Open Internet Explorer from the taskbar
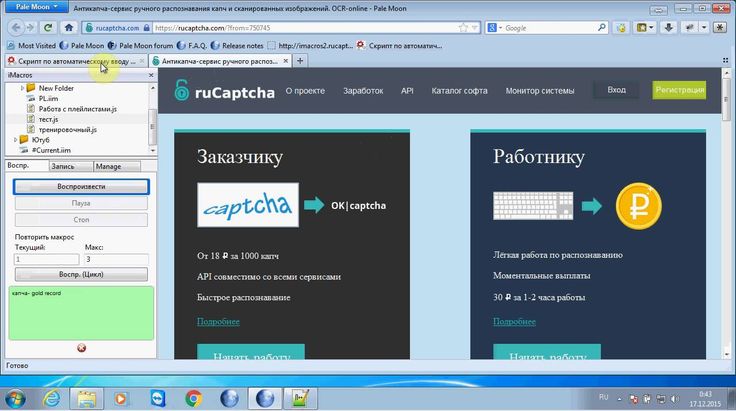The image size is (736, 411). [49, 397]
